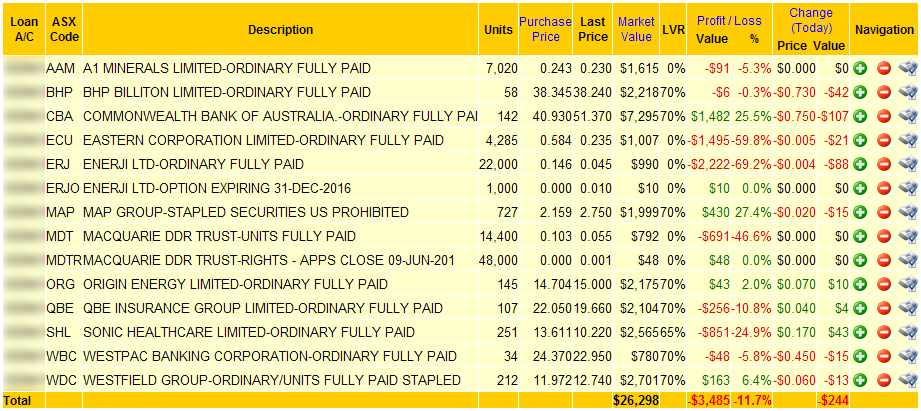Click the 38.345 purchase price for BHP

tap(555, 92)
